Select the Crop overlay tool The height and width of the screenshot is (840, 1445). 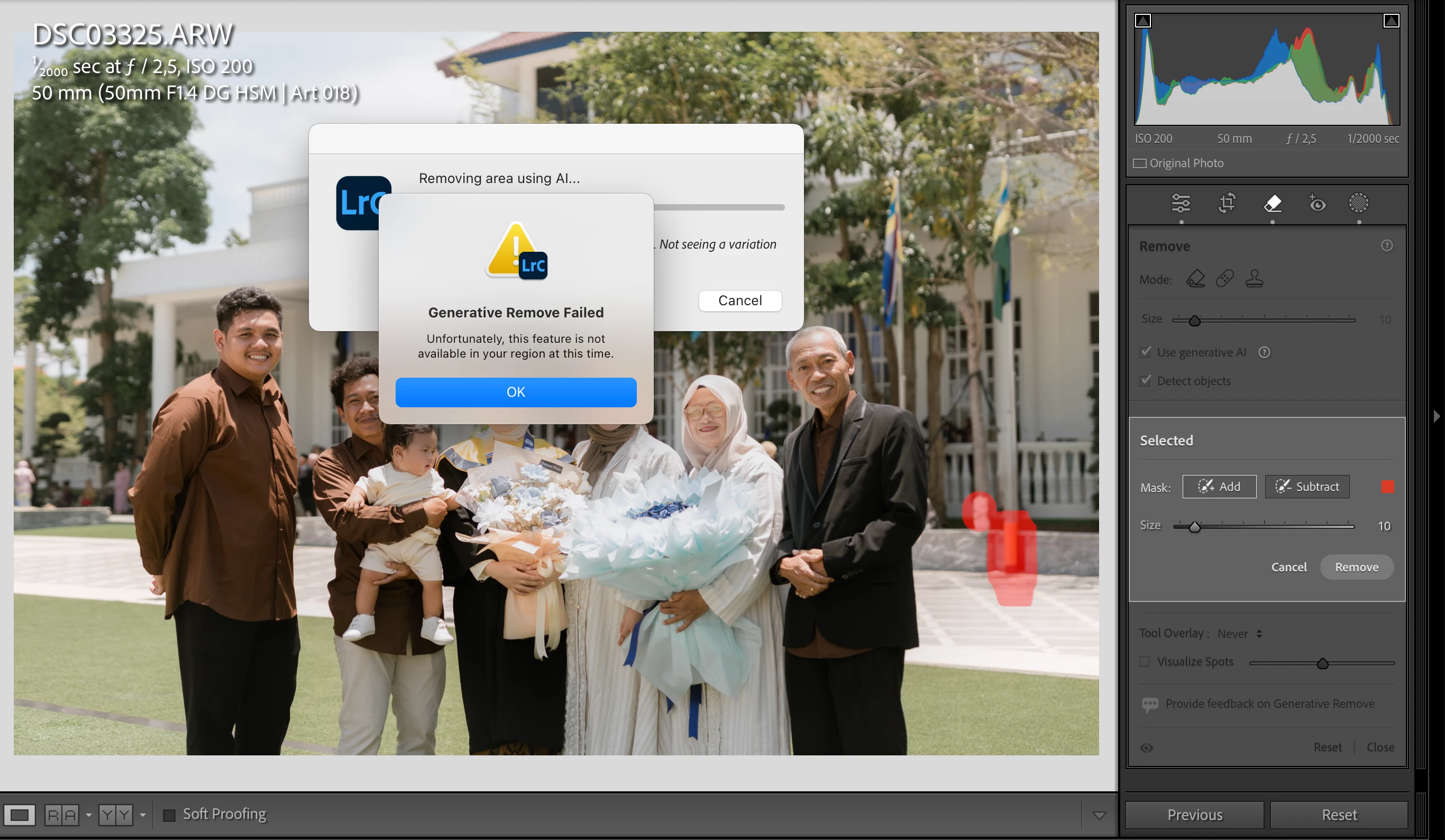1227,203
